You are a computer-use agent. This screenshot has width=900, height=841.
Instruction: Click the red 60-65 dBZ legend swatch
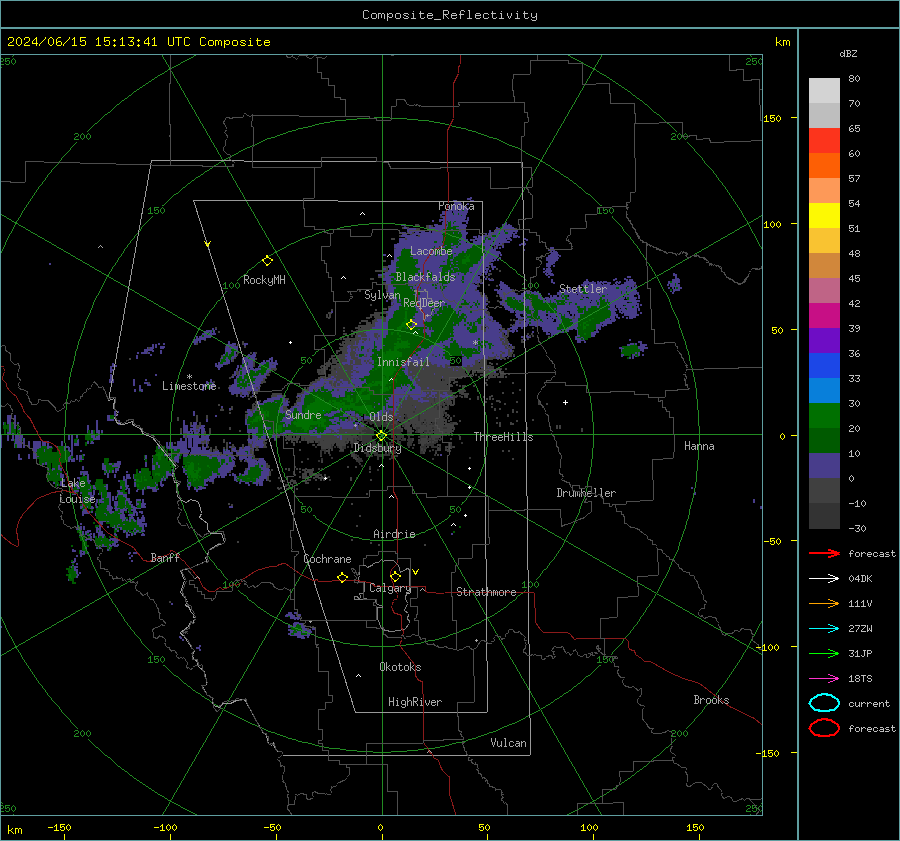pyautogui.click(x=824, y=141)
